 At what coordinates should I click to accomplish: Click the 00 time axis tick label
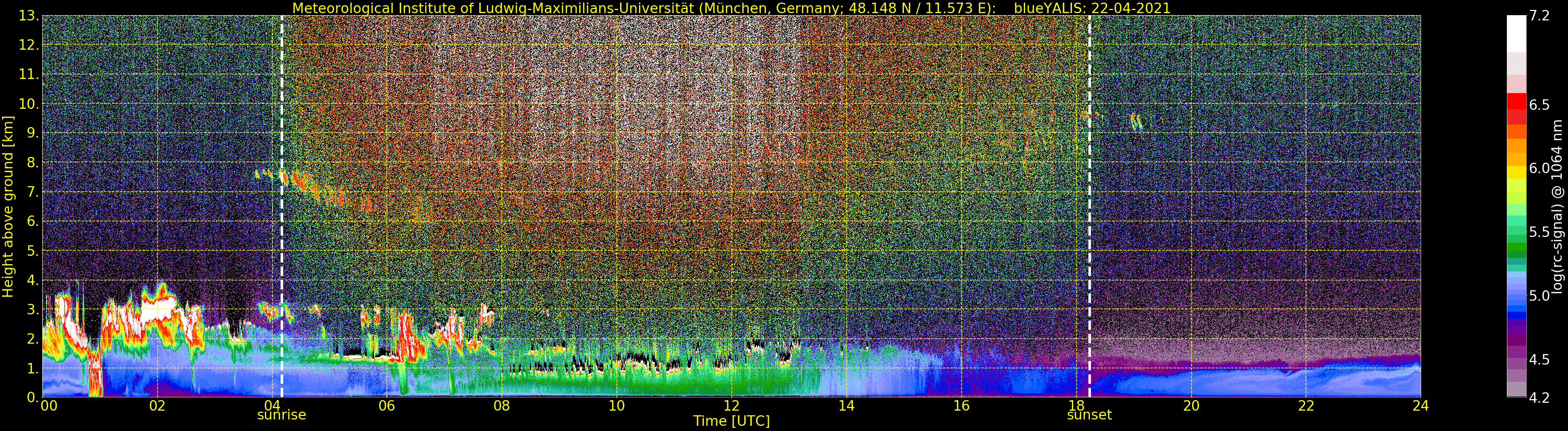49,406
